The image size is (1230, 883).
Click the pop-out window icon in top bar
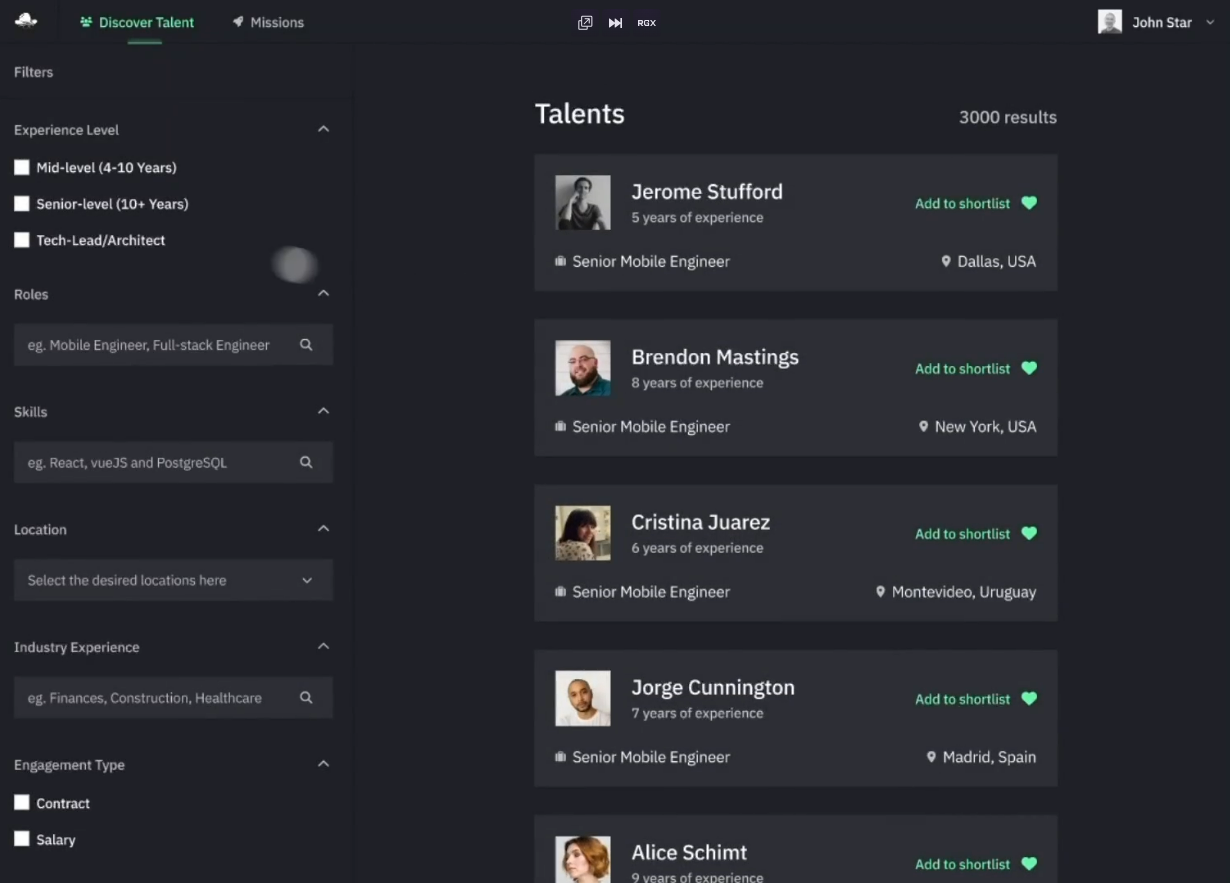click(x=585, y=23)
